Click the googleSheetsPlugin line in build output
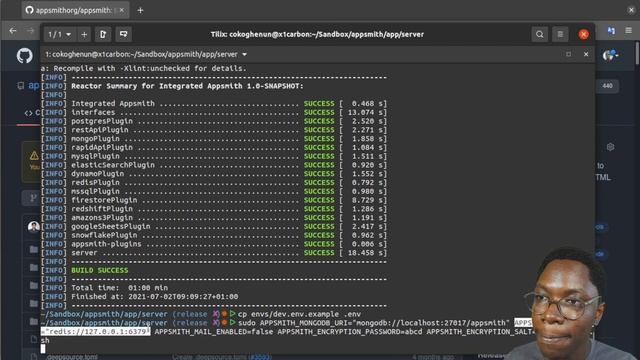The image size is (640, 360). coord(213,227)
